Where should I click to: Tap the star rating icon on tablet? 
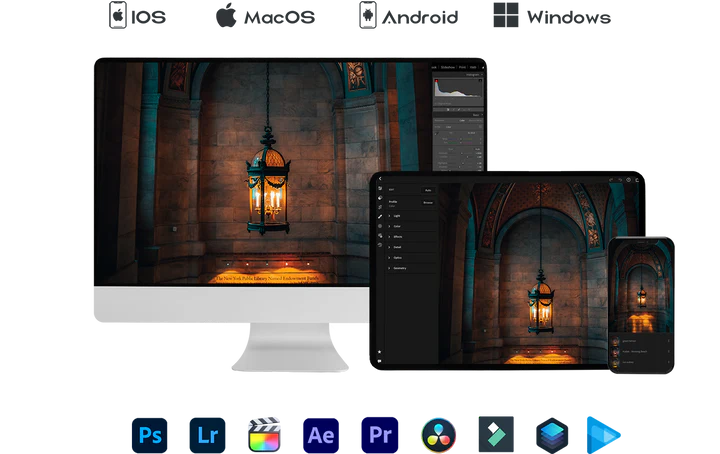379,352
